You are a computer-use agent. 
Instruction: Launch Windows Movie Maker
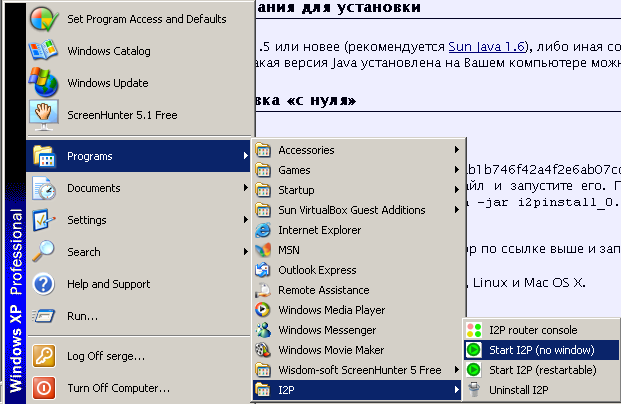(x=358, y=350)
